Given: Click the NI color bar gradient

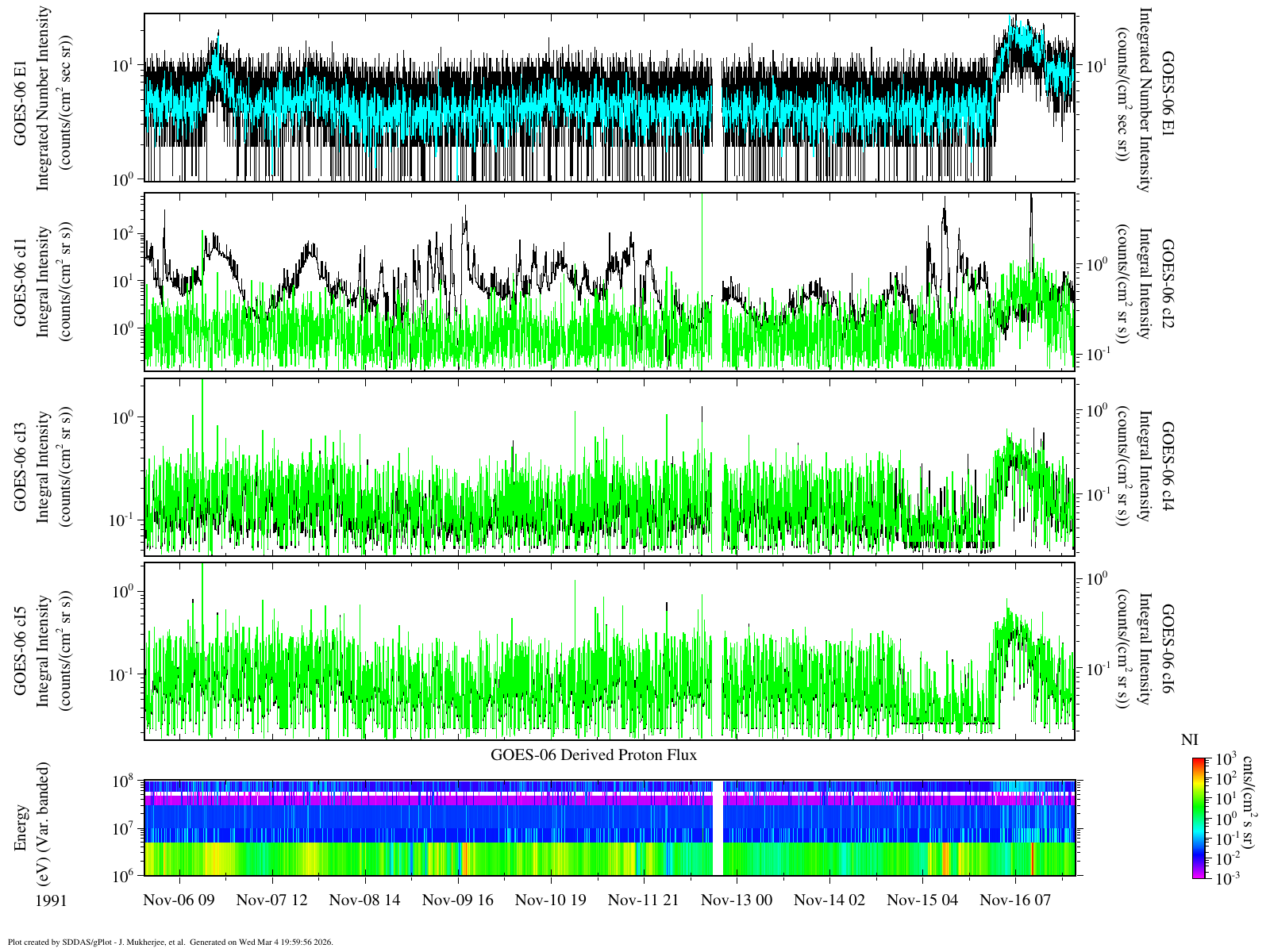Looking at the screenshot, I should 1199,818.
